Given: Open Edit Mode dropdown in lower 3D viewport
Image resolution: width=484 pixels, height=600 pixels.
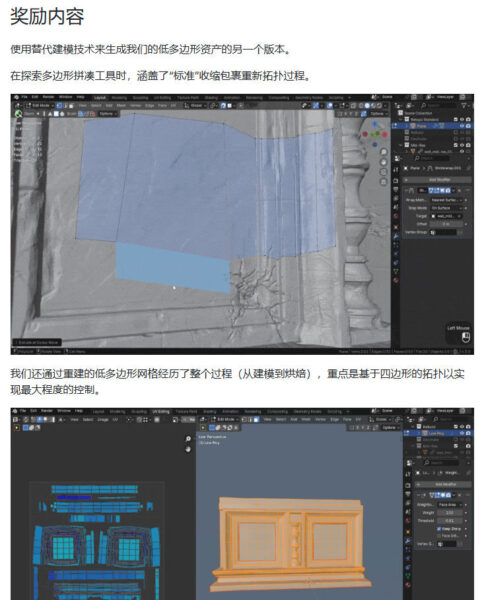Looking at the screenshot, I should click(225, 419).
